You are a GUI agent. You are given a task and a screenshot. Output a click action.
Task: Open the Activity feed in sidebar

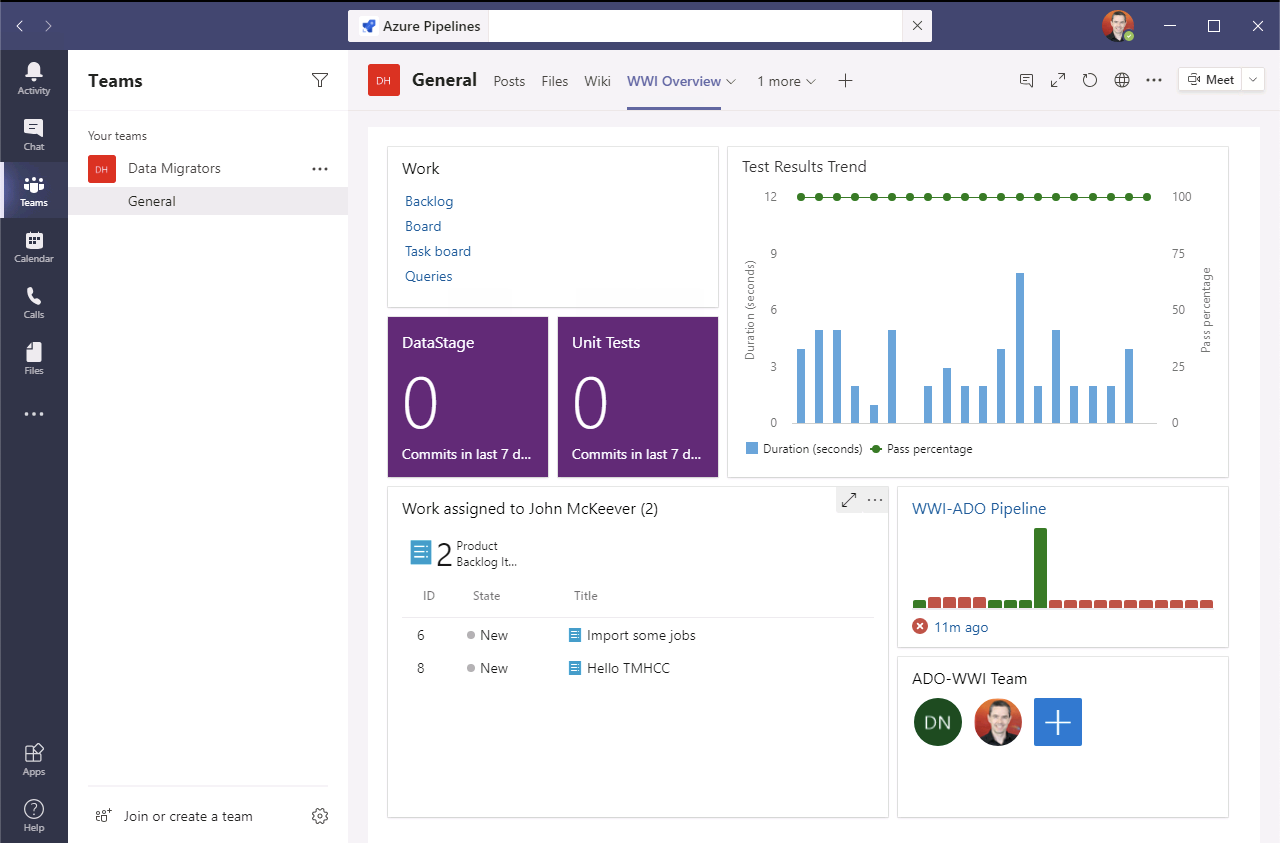(x=34, y=78)
